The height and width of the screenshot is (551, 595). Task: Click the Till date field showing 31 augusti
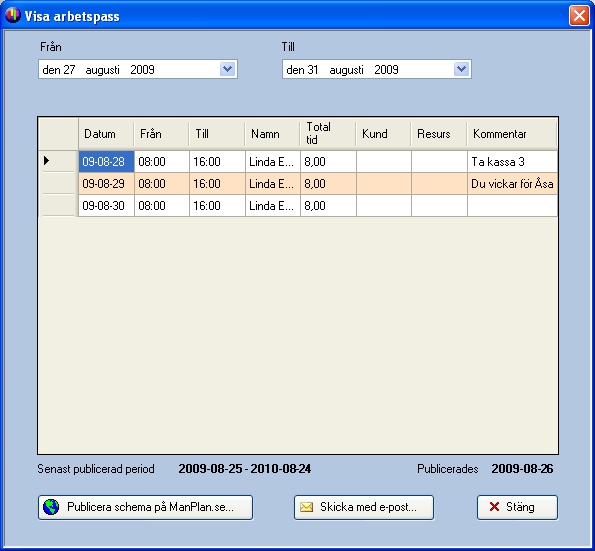point(377,69)
